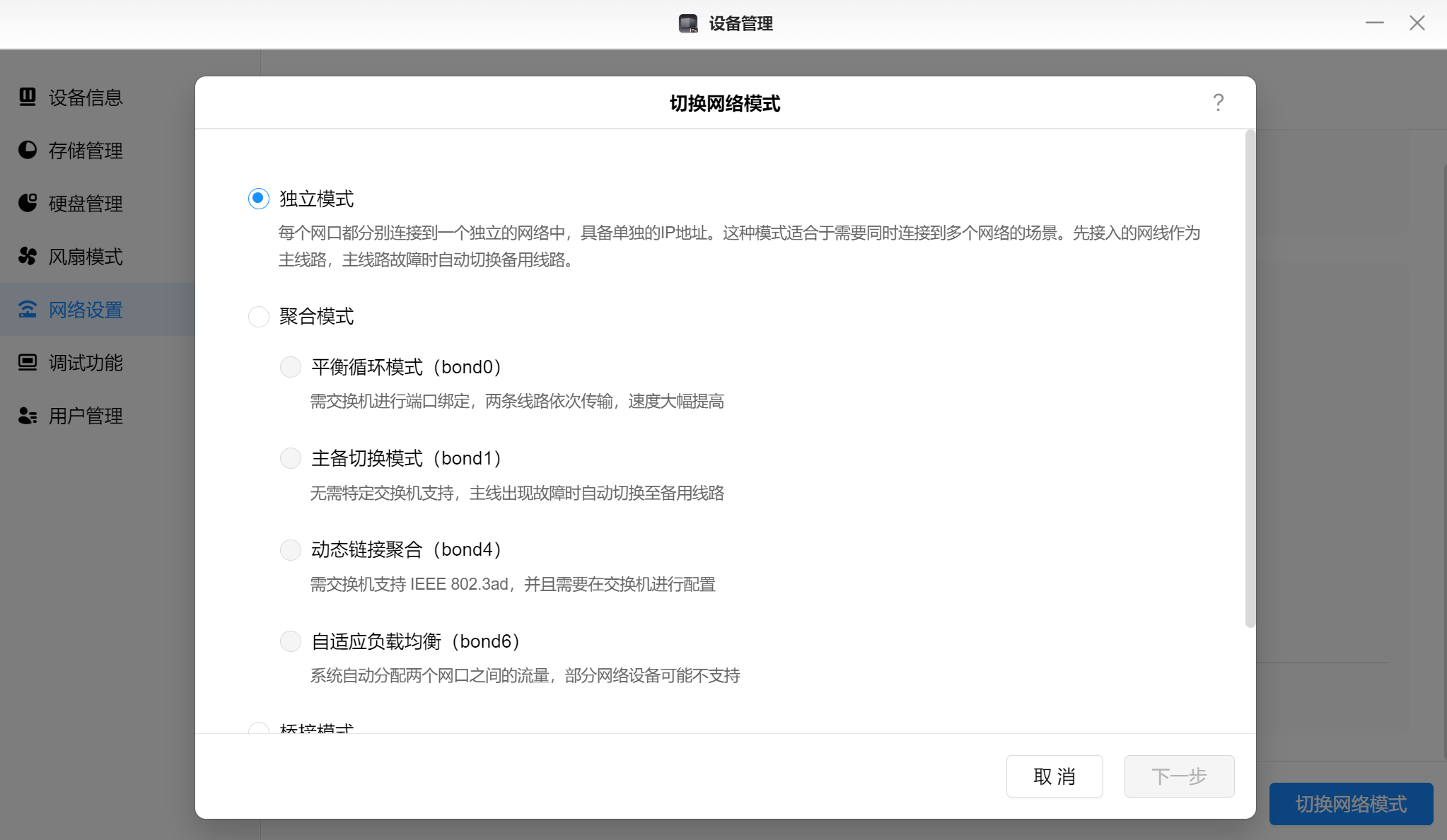Click the network settings router icon
This screenshot has height=840, width=1447.
click(28, 309)
